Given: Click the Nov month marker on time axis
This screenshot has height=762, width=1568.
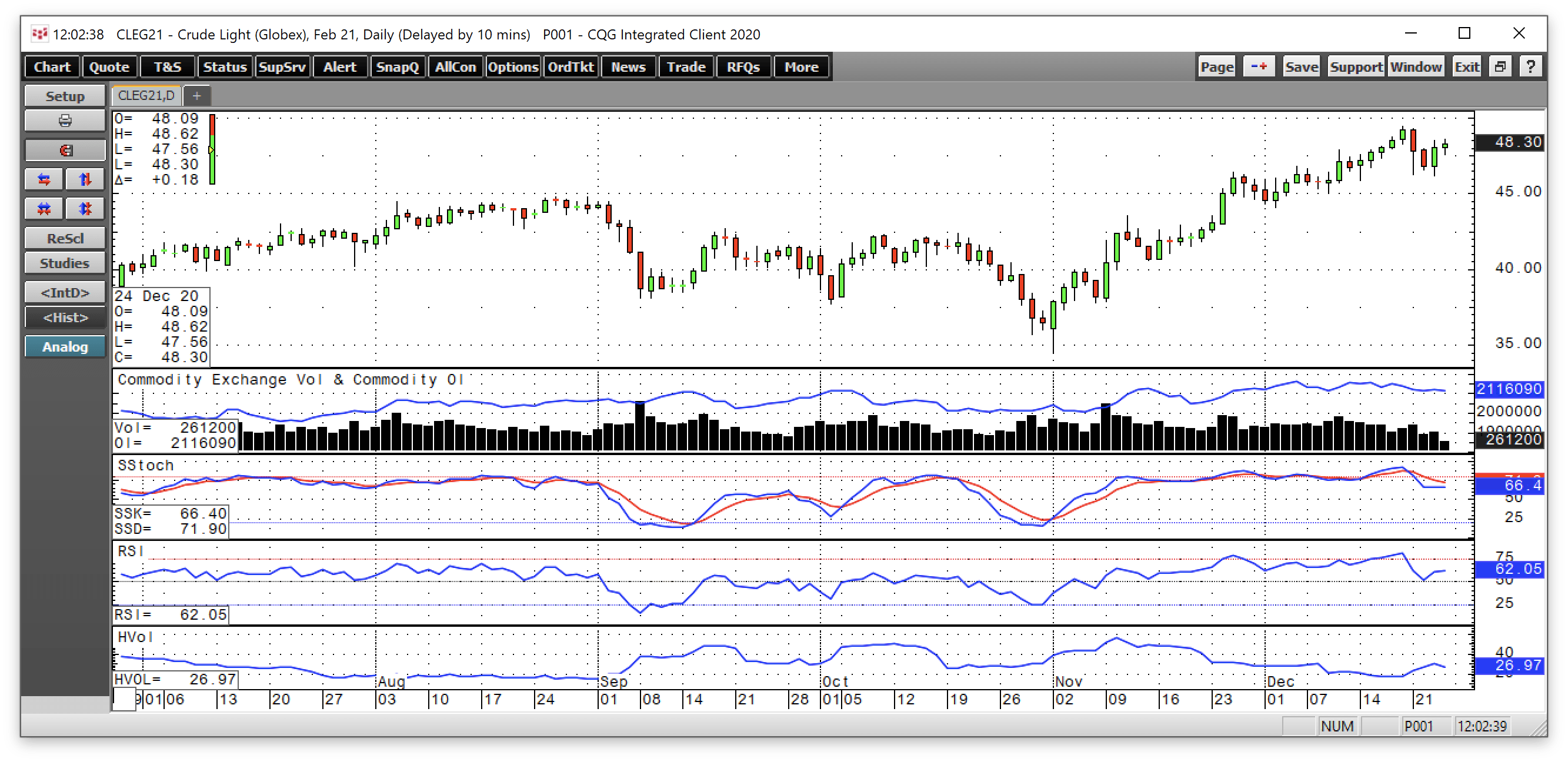Looking at the screenshot, I should (1069, 681).
